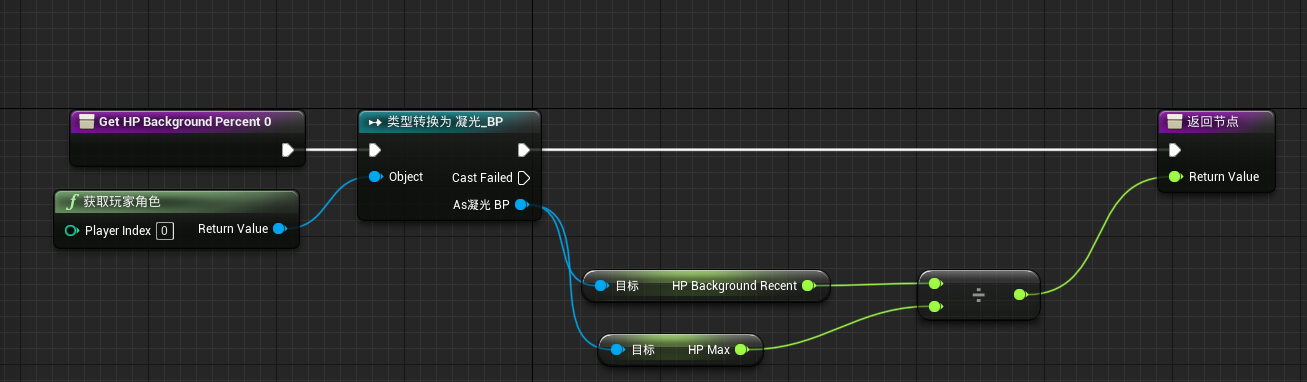Click the Player Index value field
The height and width of the screenshot is (382, 1307).
(165, 230)
